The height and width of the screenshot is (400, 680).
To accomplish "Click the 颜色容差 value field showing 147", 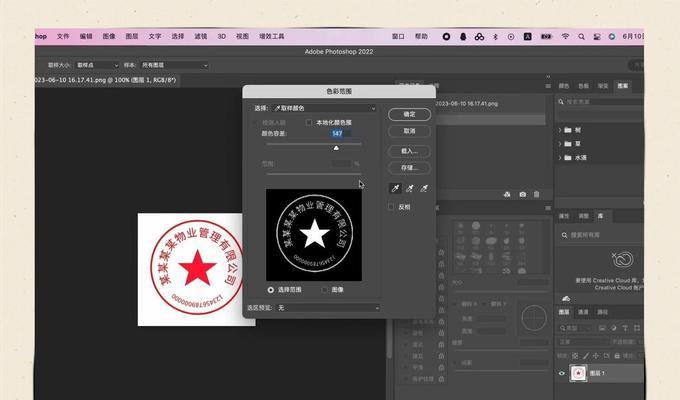I will (x=340, y=134).
